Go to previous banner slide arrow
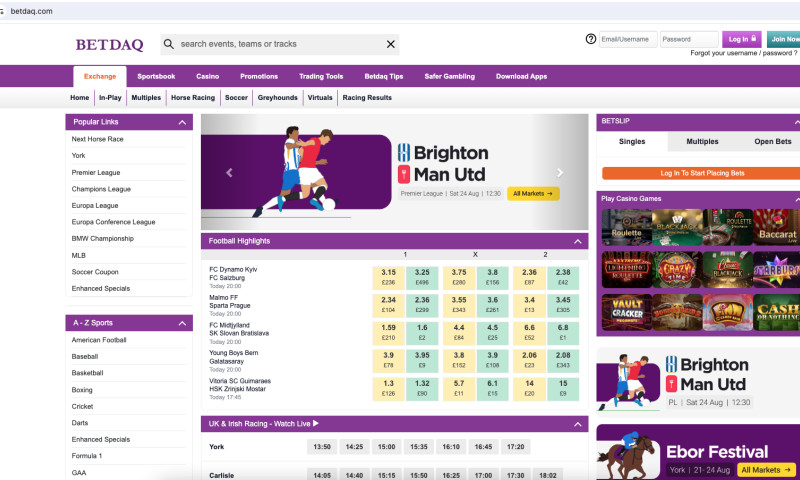Screen dimensions: 800x480 point(229,172)
